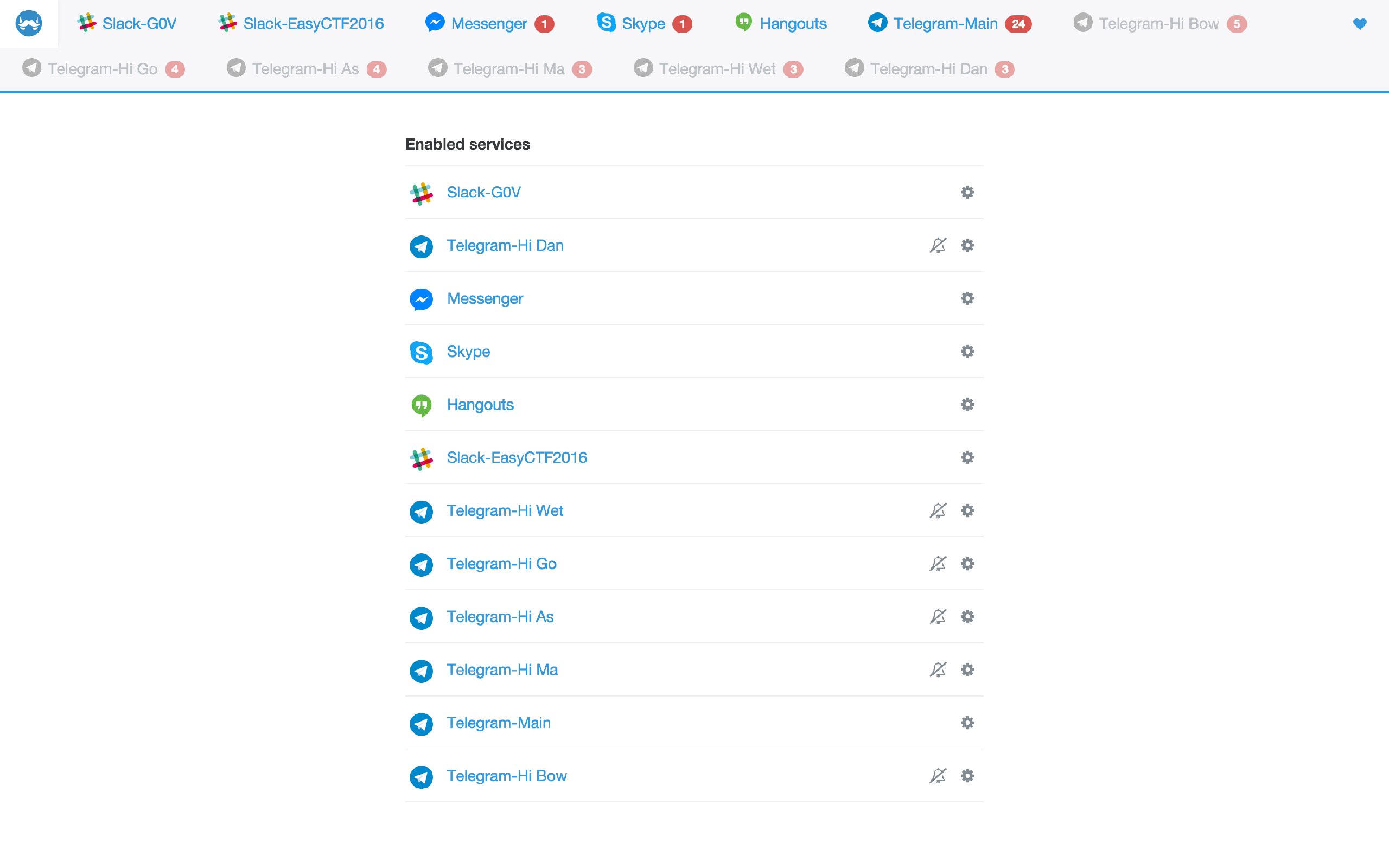Toggle muted notifications bell for Telegram-Hi Wet
This screenshot has width=1389, height=868.
click(938, 510)
